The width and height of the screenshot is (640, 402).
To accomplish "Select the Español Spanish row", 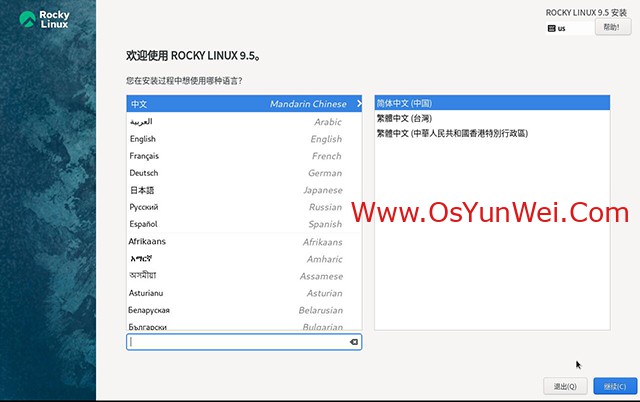I will point(244,224).
